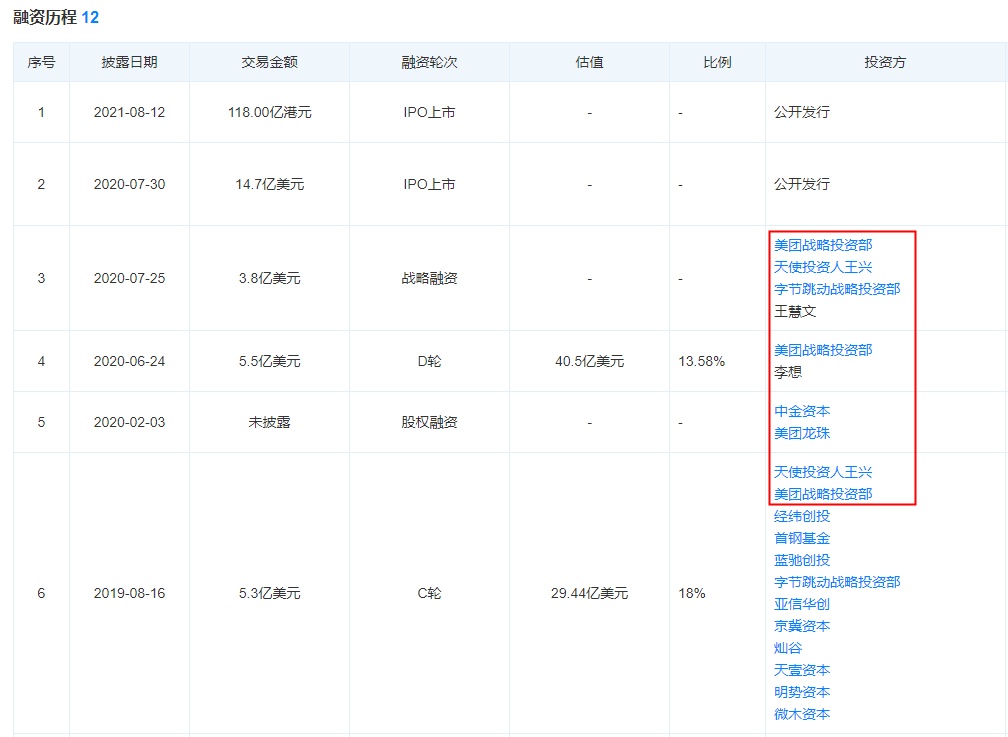The width and height of the screenshot is (1008, 737).
Task: Select IPO上市 in the 2021-08-12 row
Action: [429, 112]
